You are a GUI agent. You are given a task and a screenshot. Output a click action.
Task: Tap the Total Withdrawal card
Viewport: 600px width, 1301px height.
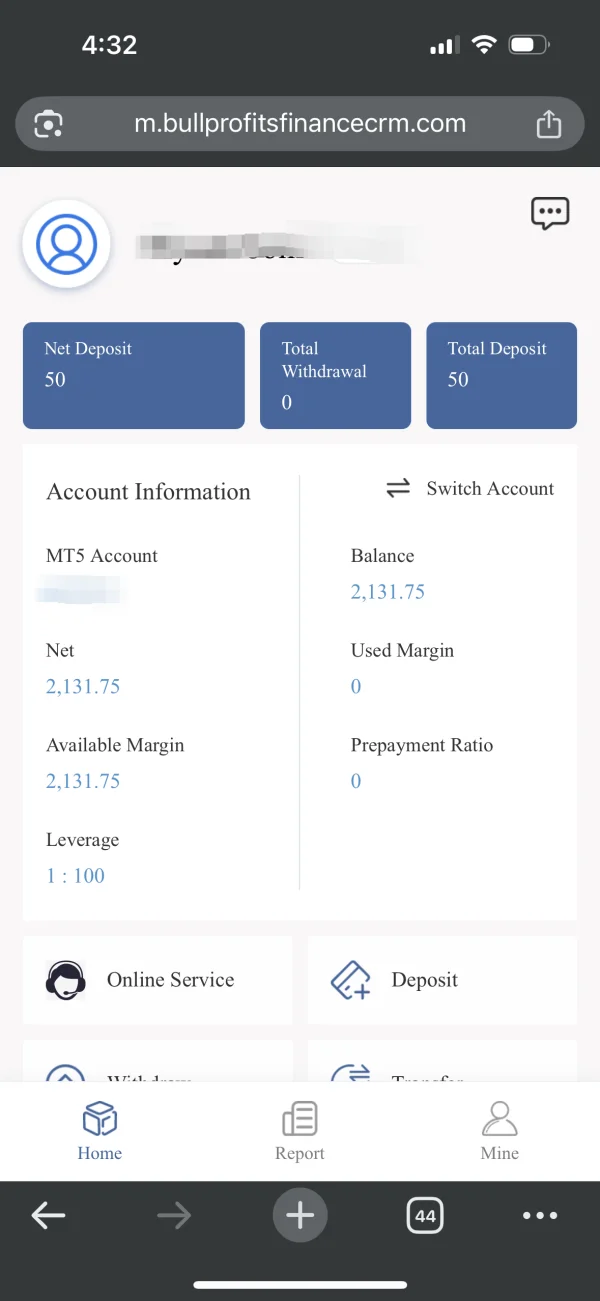[335, 375]
